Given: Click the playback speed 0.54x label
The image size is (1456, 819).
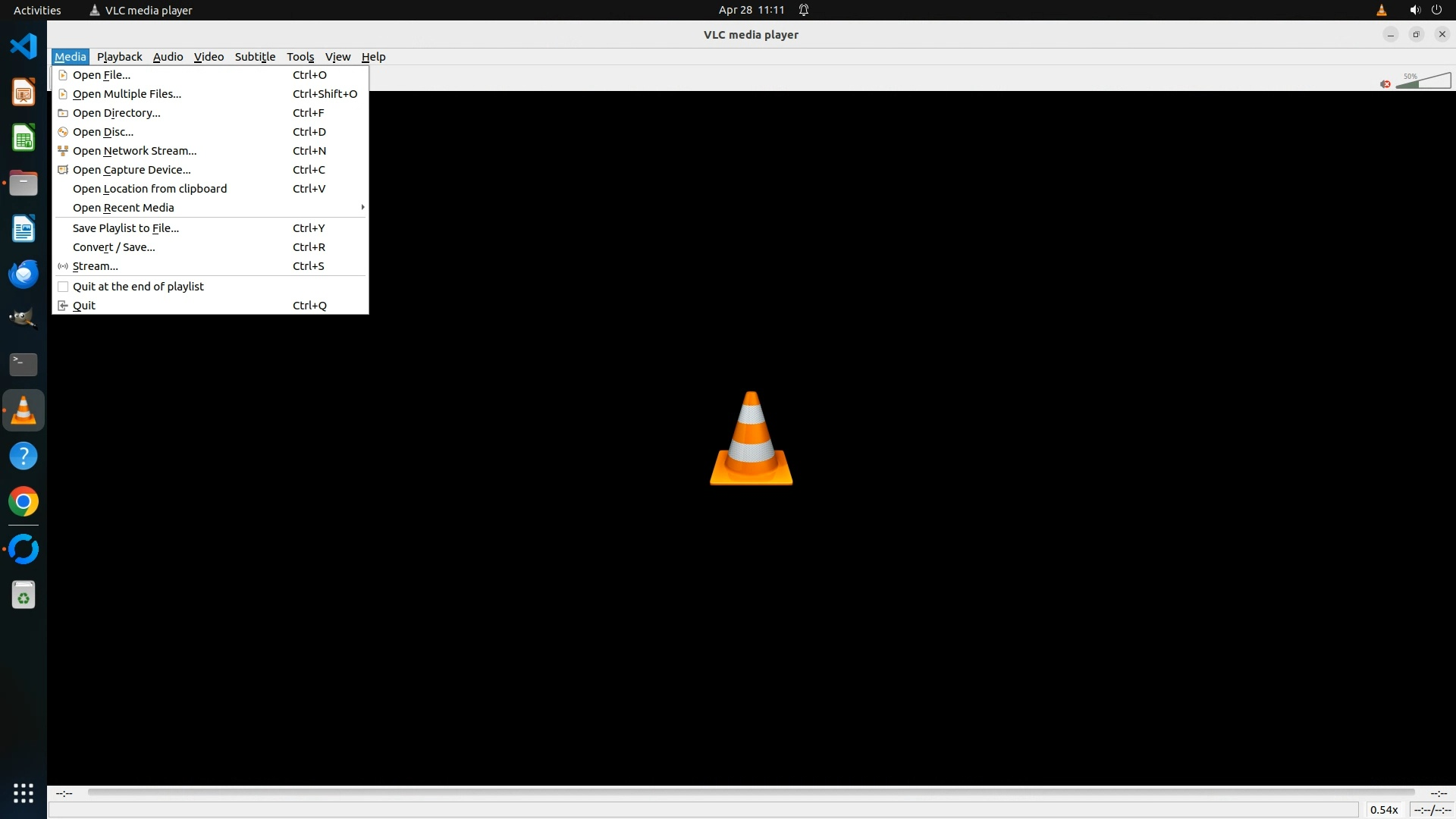Looking at the screenshot, I should [x=1384, y=810].
